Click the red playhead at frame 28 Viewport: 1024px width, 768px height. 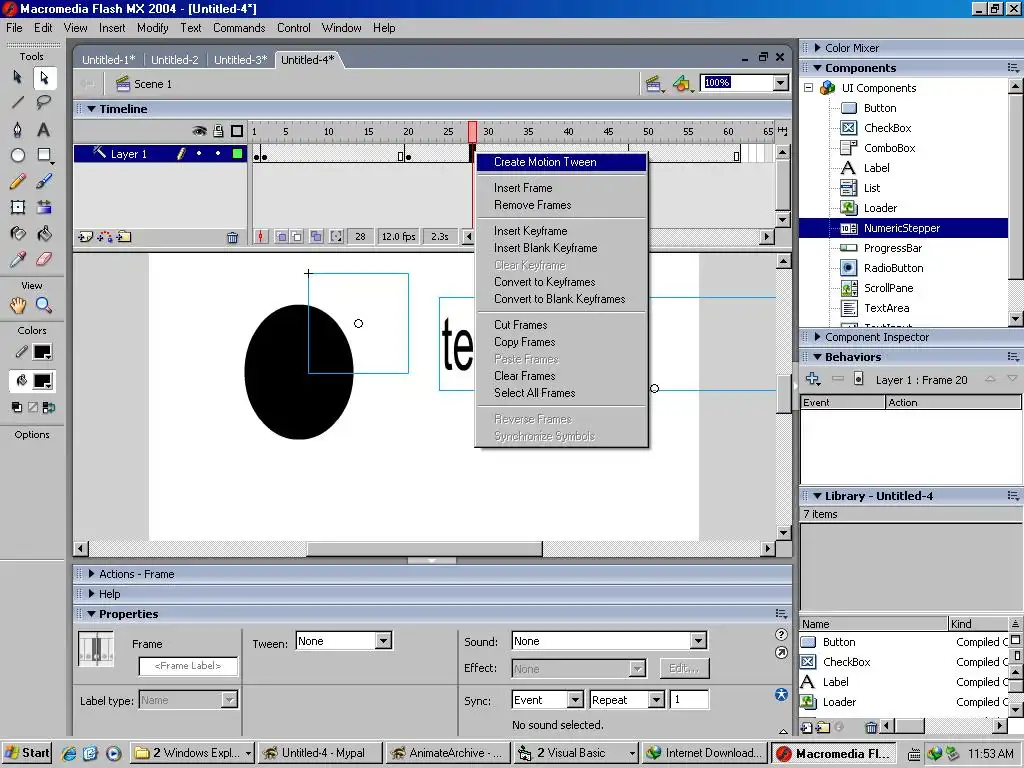pyautogui.click(x=472, y=131)
